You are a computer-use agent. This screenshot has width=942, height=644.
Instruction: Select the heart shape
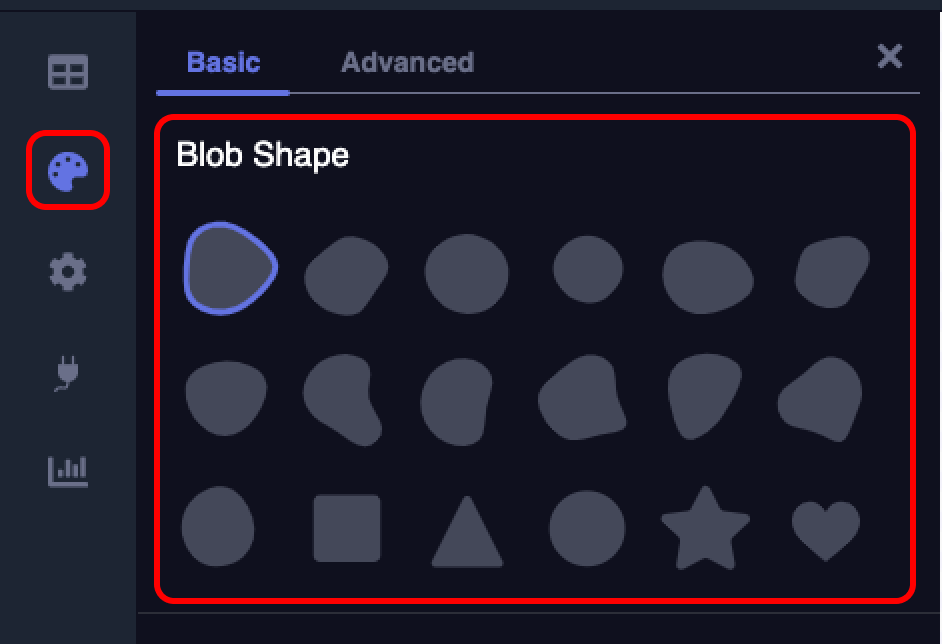click(x=827, y=528)
